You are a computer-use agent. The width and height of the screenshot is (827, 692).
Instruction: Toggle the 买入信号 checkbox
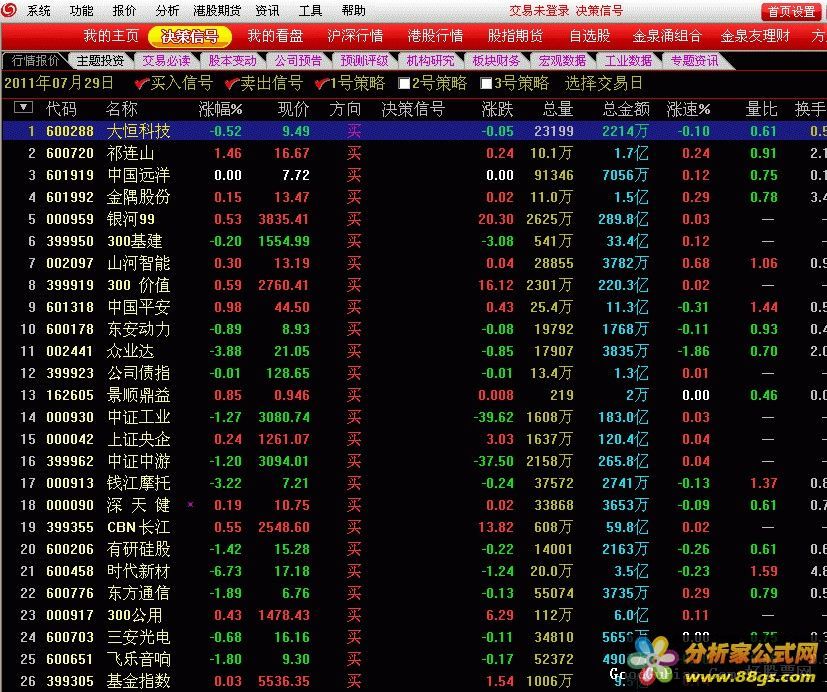point(141,83)
